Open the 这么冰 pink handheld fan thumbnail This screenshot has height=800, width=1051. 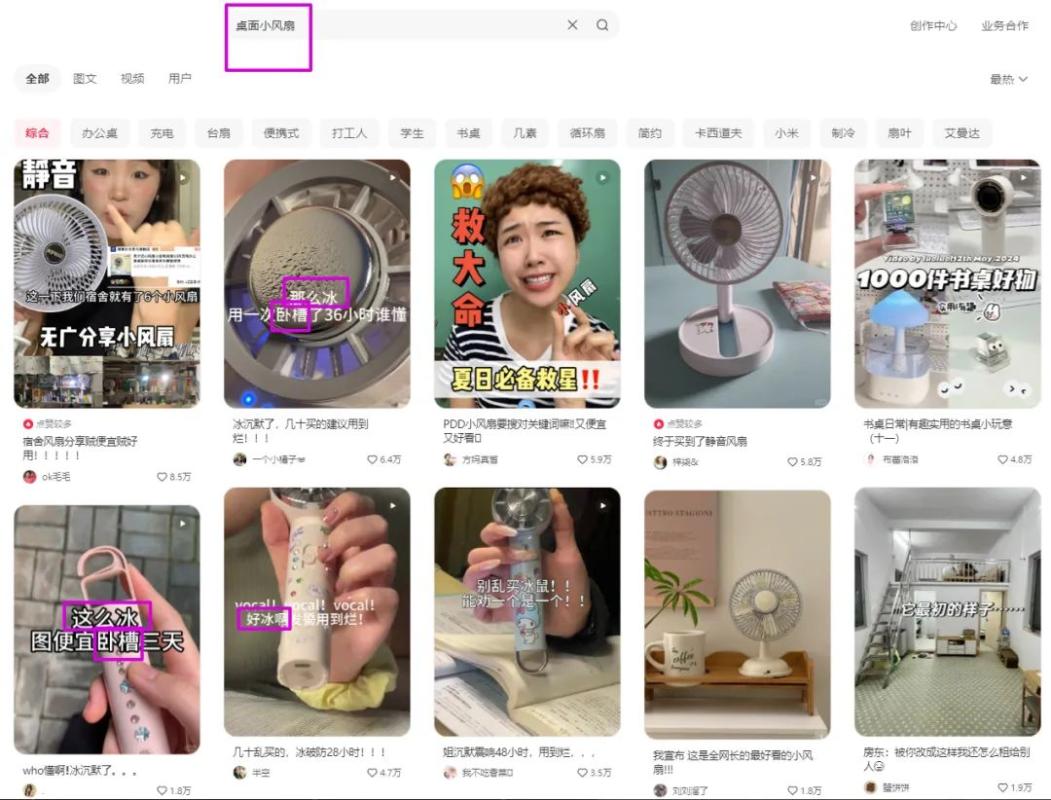click(x=107, y=630)
